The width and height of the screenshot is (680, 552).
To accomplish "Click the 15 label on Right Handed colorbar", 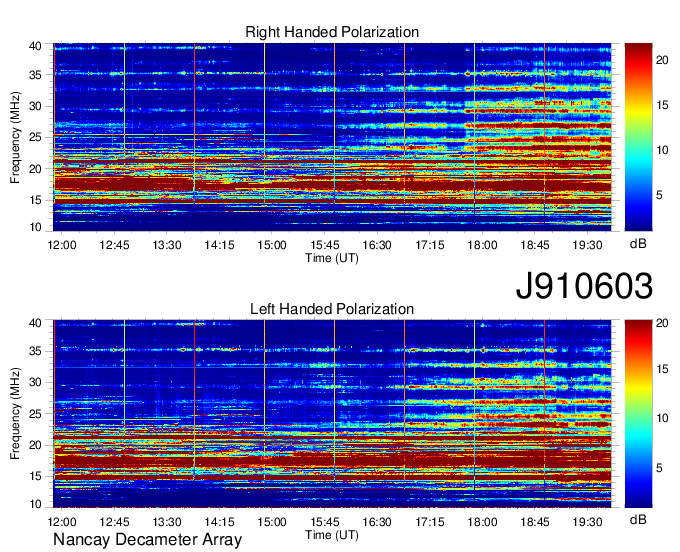I will [x=662, y=105].
